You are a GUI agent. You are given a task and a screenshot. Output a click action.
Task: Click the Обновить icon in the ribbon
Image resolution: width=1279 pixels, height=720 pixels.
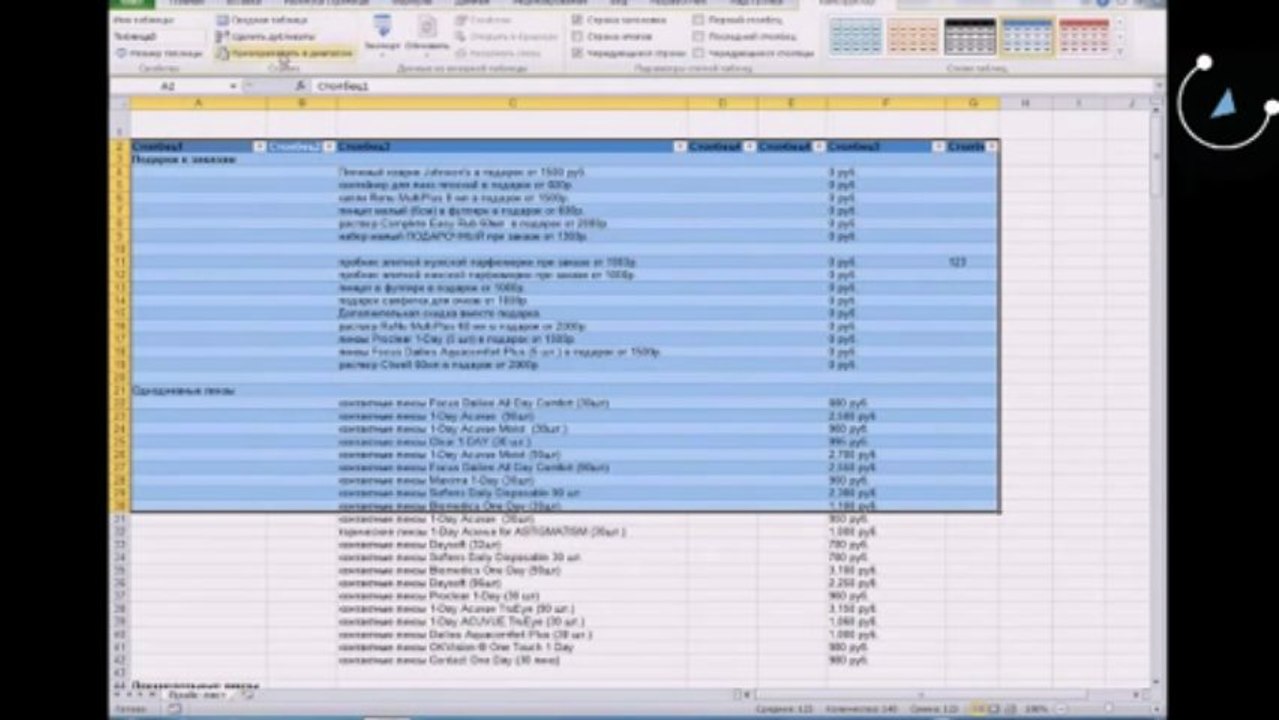click(427, 26)
